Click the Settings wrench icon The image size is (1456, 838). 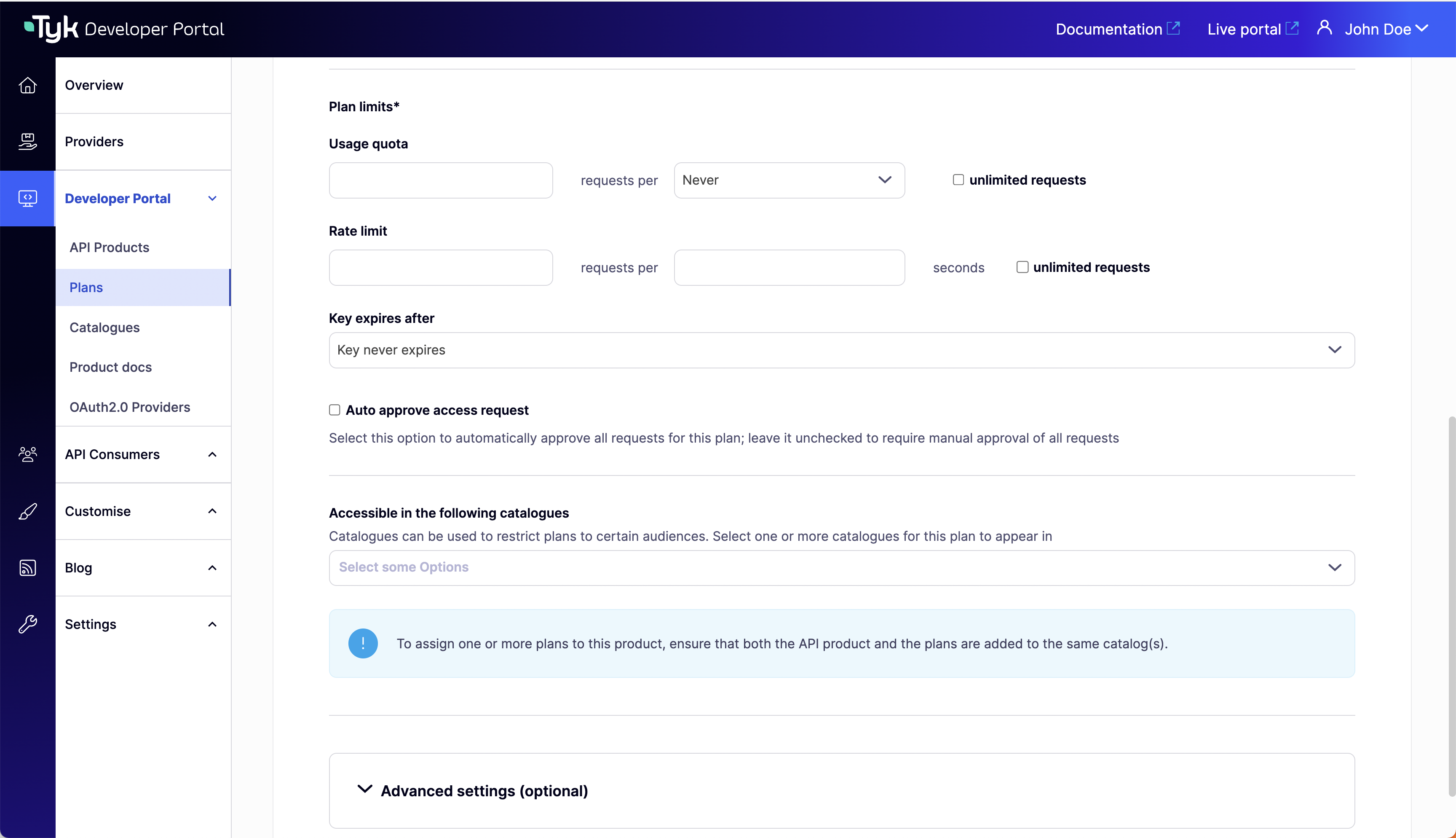pyautogui.click(x=28, y=624)
